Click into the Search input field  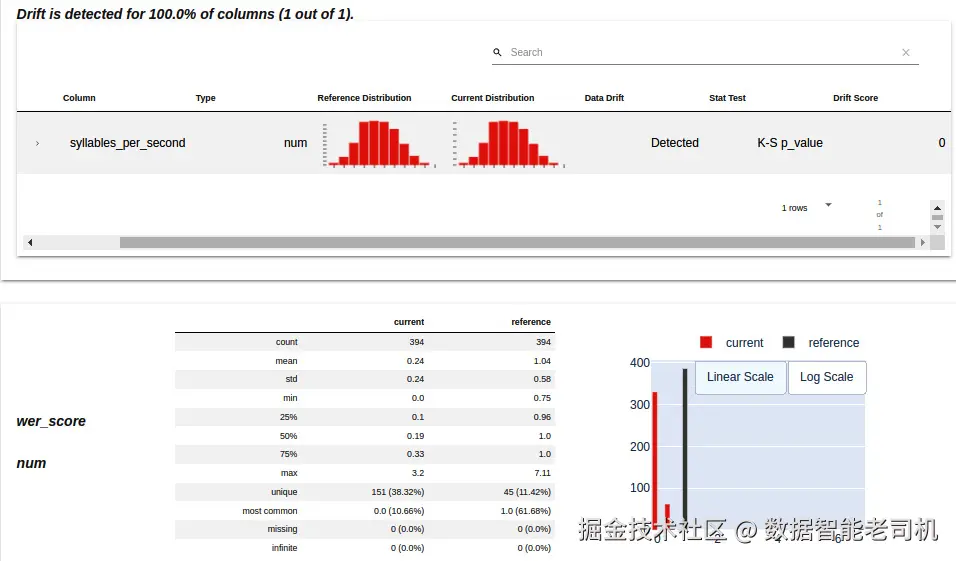click(x=703, y=52)
